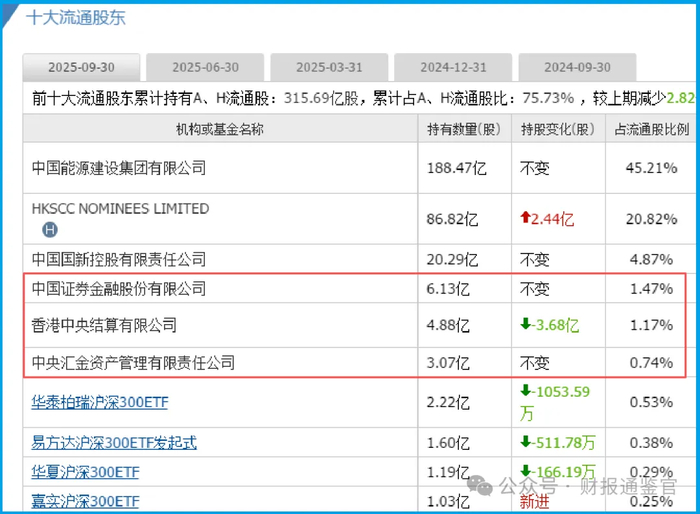
Task: Click the 1.17% ratio cell
Action: [651, 325]
